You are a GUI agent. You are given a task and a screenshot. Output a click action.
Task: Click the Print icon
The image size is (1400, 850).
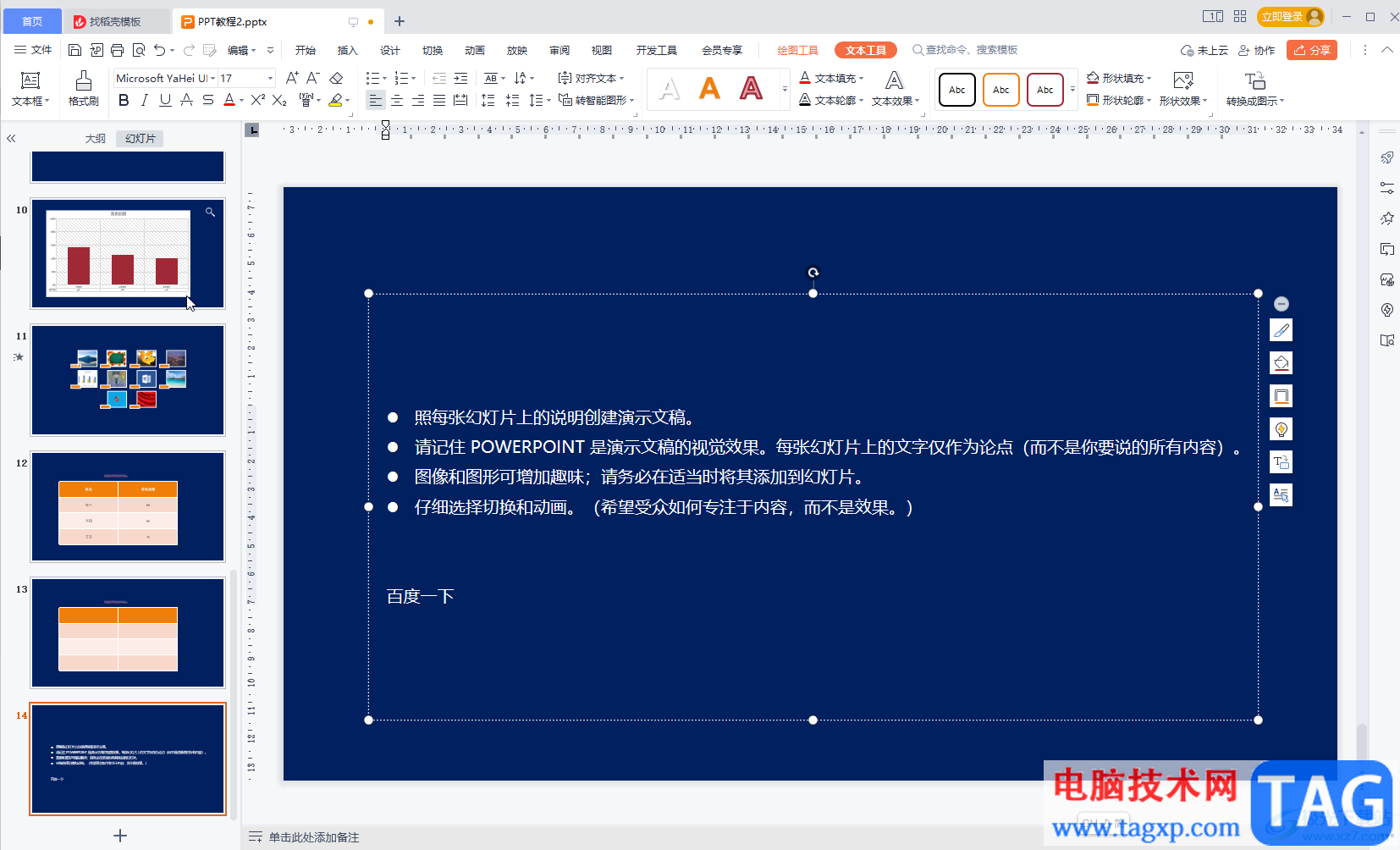pos(117,50)
